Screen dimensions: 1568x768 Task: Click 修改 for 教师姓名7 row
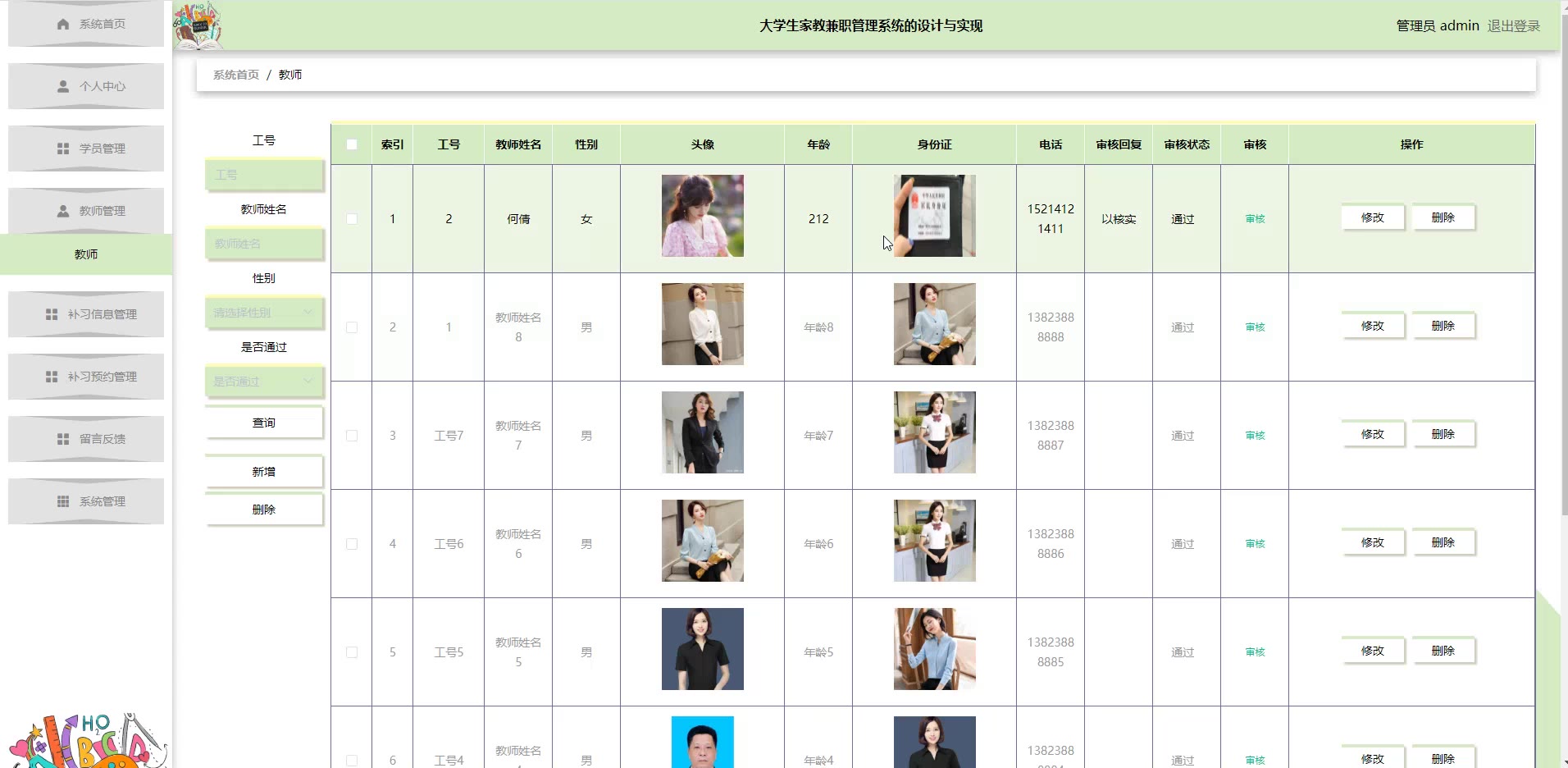pyautogui.click(x=1373, y=434)
